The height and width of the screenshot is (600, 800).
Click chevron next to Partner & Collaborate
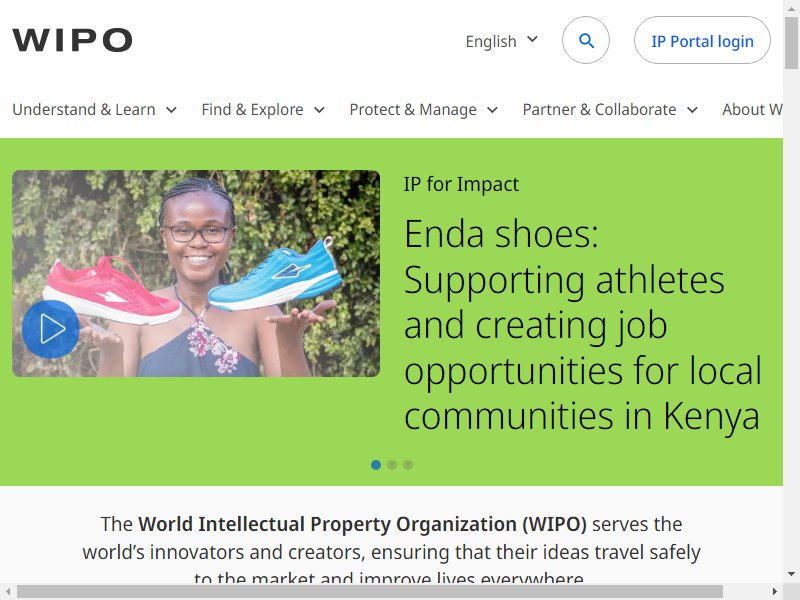pos(692,110)
